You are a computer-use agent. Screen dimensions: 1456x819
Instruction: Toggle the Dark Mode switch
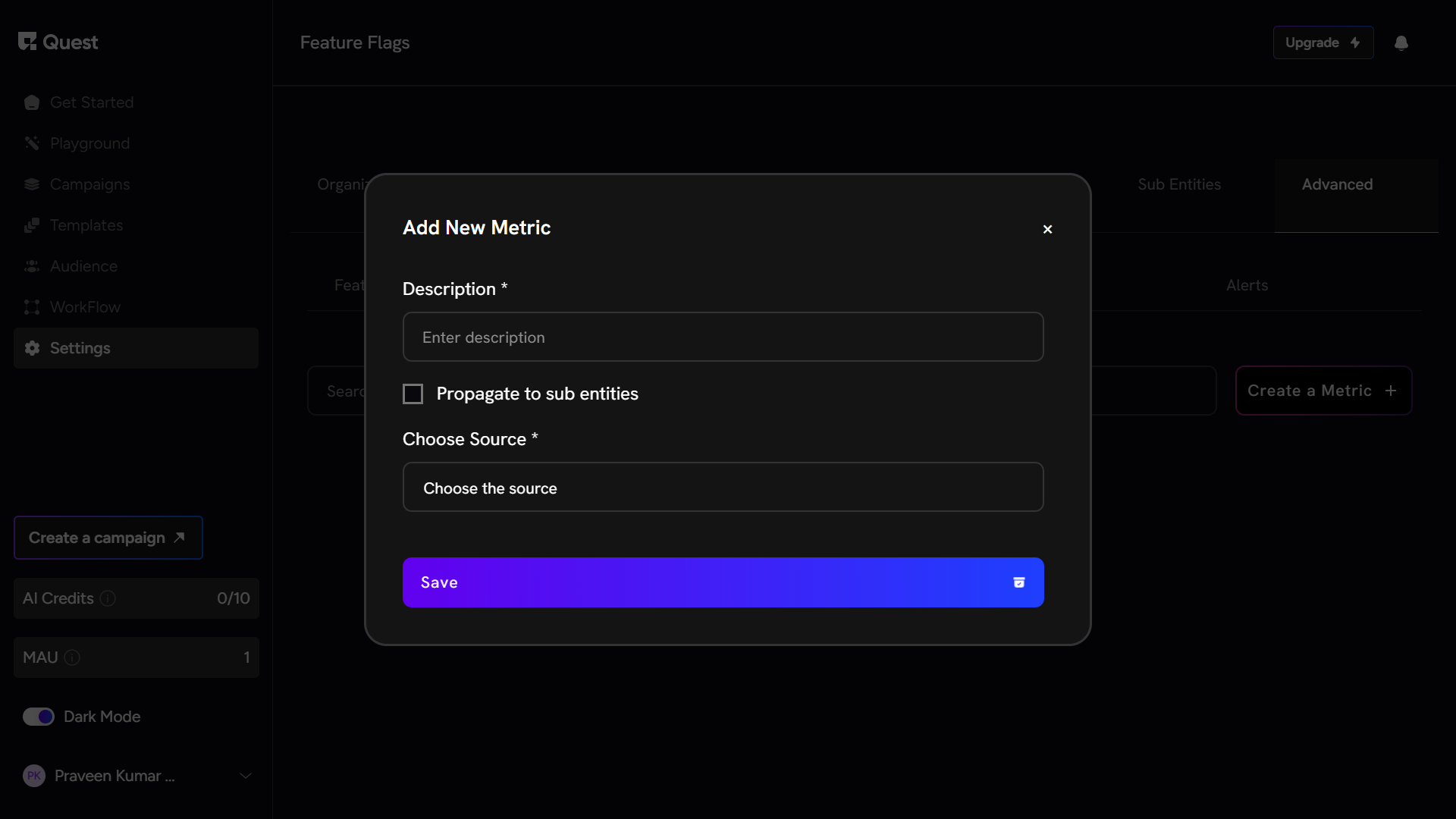(39, 717)
